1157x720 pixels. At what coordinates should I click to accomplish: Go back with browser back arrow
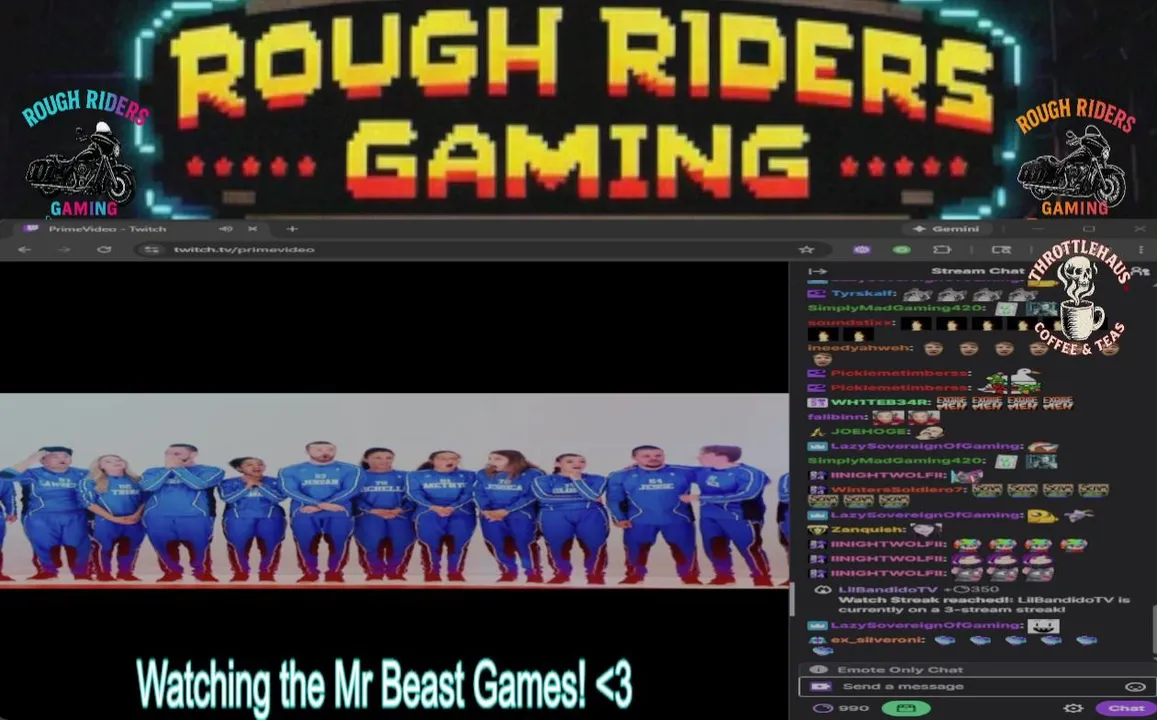pos(24,250)
